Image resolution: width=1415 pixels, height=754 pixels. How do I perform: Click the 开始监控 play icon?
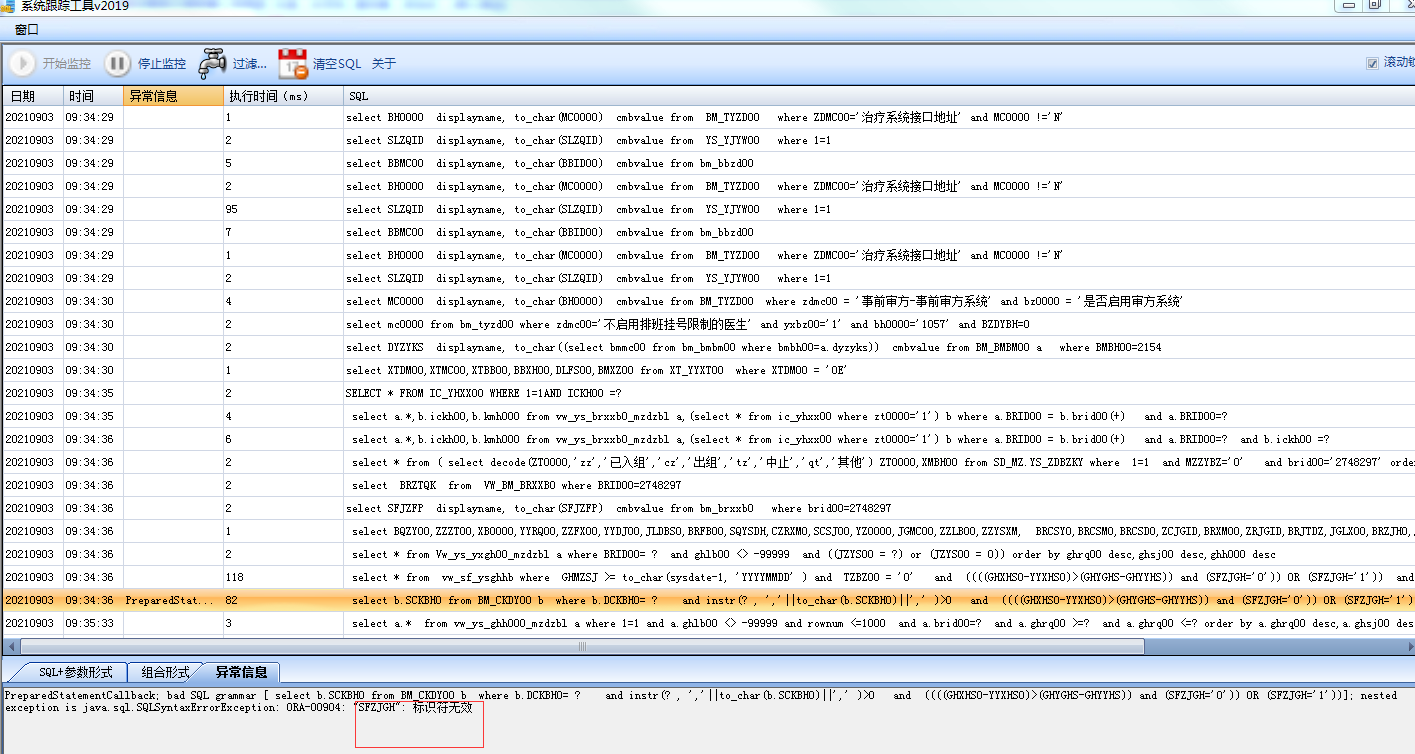[22, 64]
